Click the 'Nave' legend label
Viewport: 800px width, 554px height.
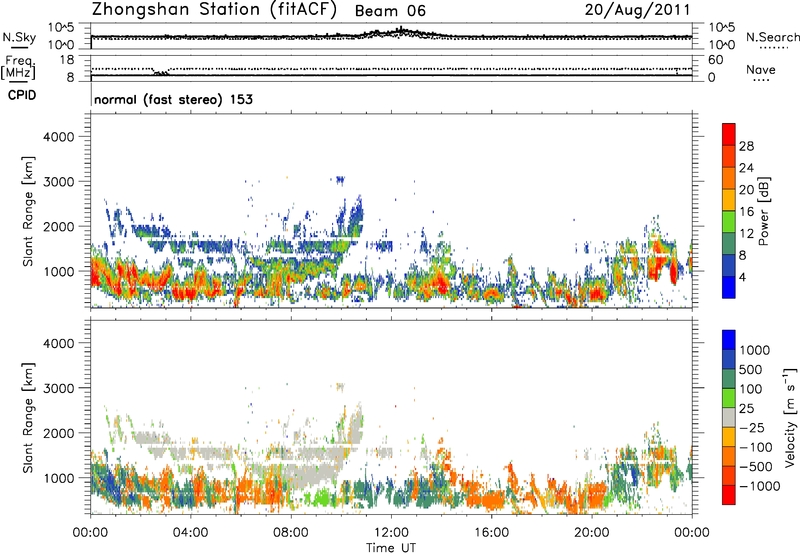click(761, 69)
